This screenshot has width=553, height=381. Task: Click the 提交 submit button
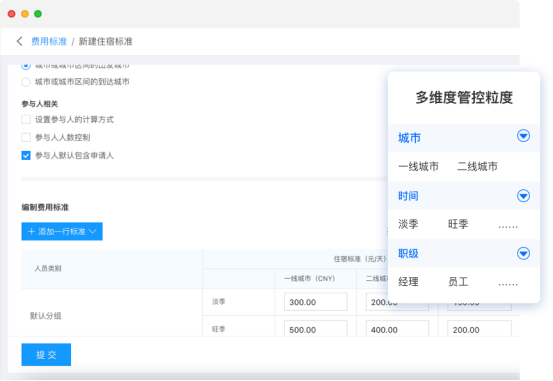46,355
